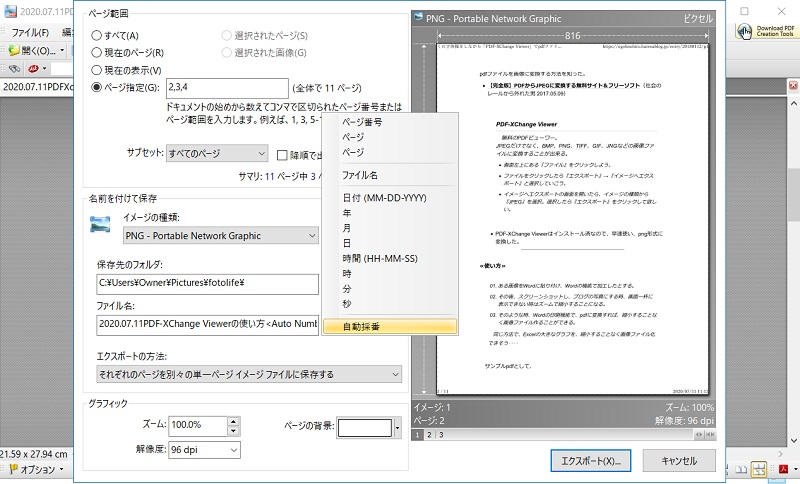
Task: Open the 解像度 96 dpi dropdown
Action: click(x=204, y=450)
